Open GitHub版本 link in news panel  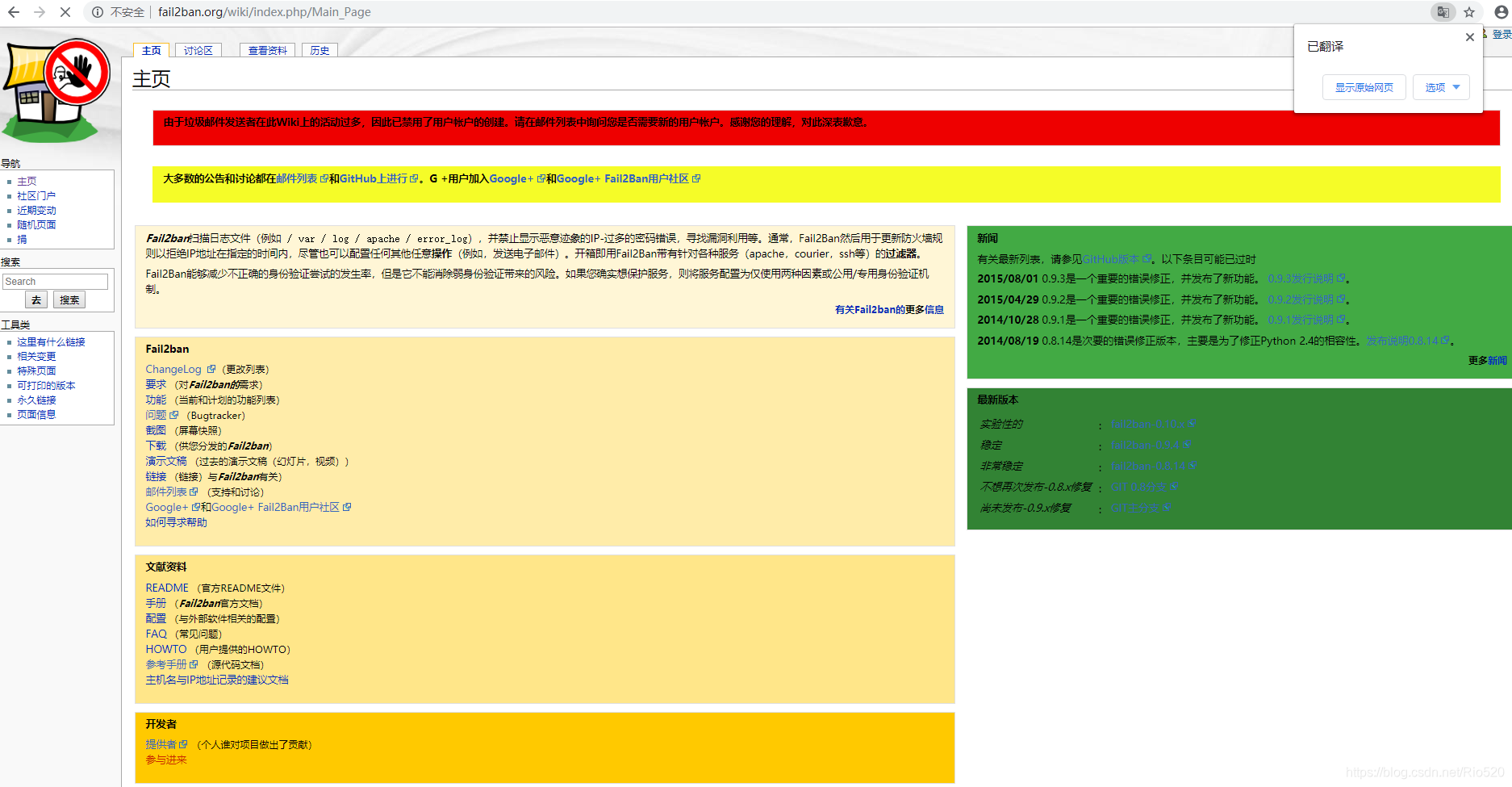tap(1117, 259)
